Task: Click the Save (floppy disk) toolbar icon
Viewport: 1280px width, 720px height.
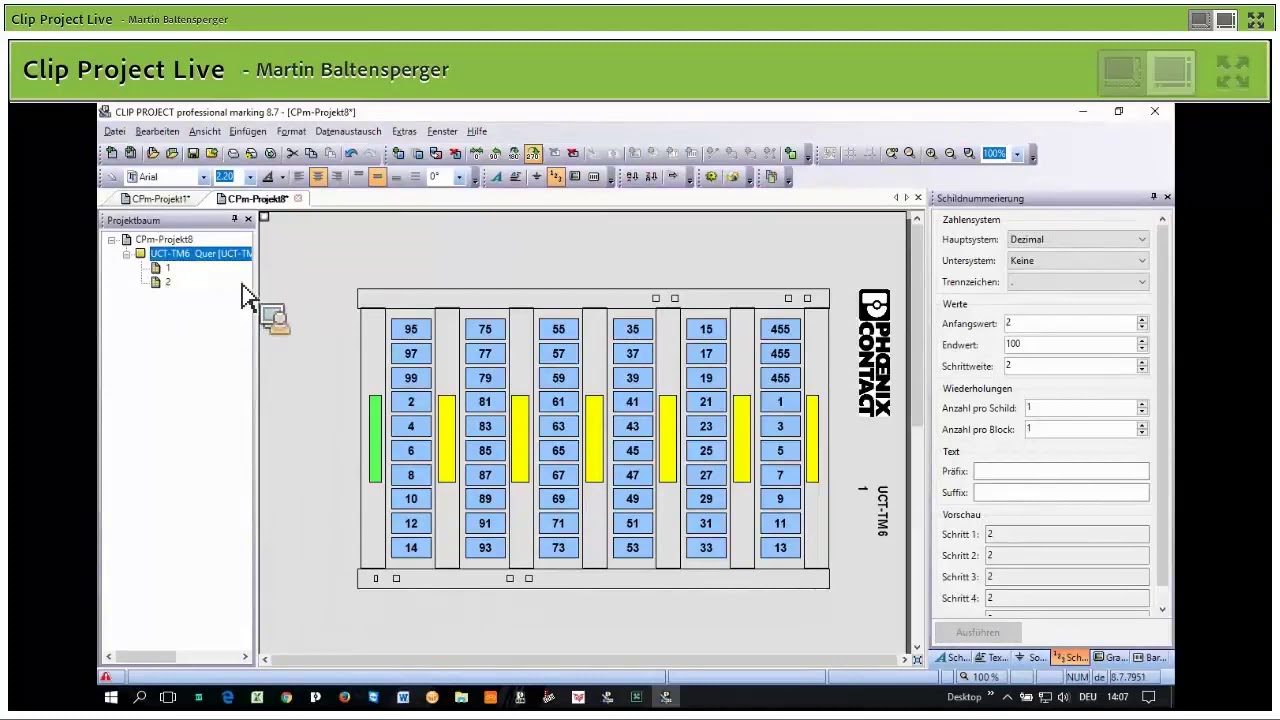Action: click(193, 153)
